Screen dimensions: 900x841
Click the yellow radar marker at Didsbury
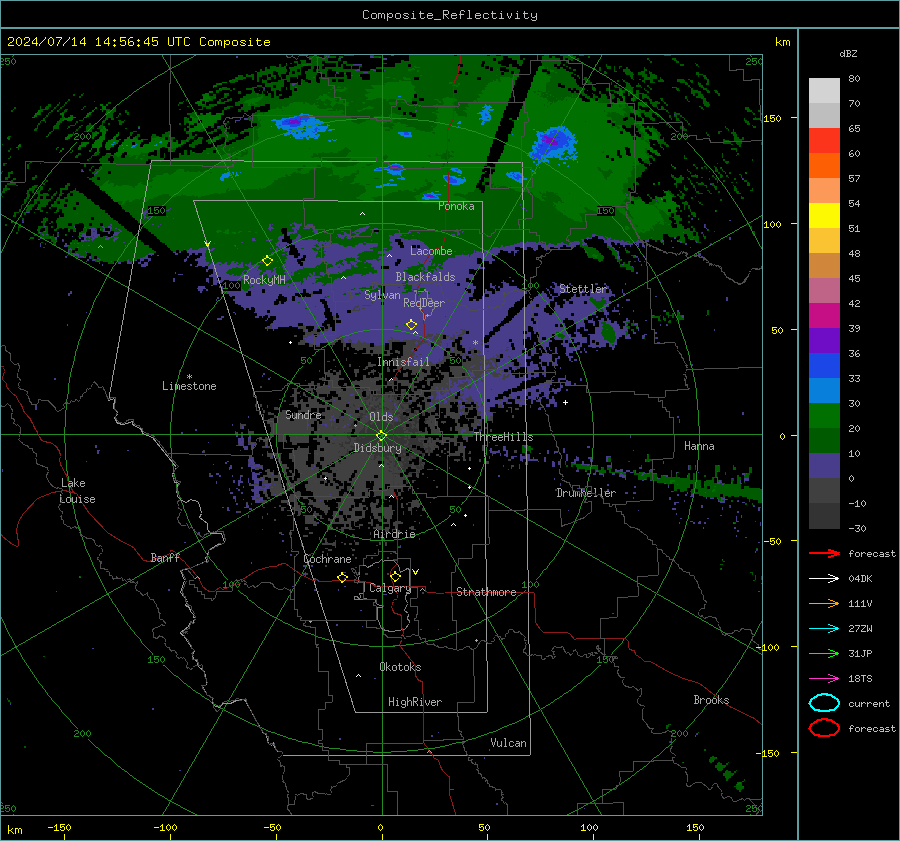(x=381, y=436)
